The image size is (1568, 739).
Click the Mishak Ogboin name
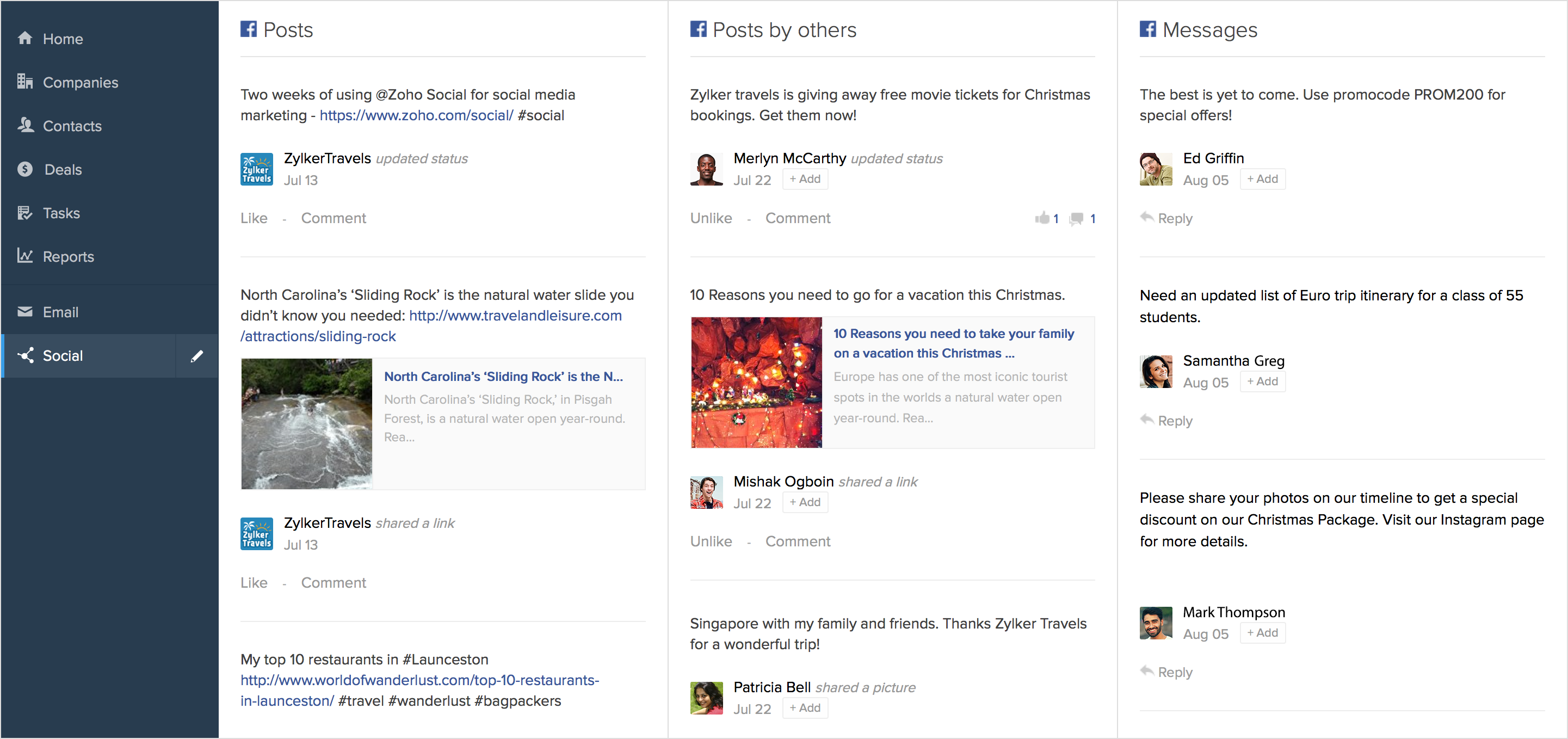pyautogui.click(x=783, y=482)
